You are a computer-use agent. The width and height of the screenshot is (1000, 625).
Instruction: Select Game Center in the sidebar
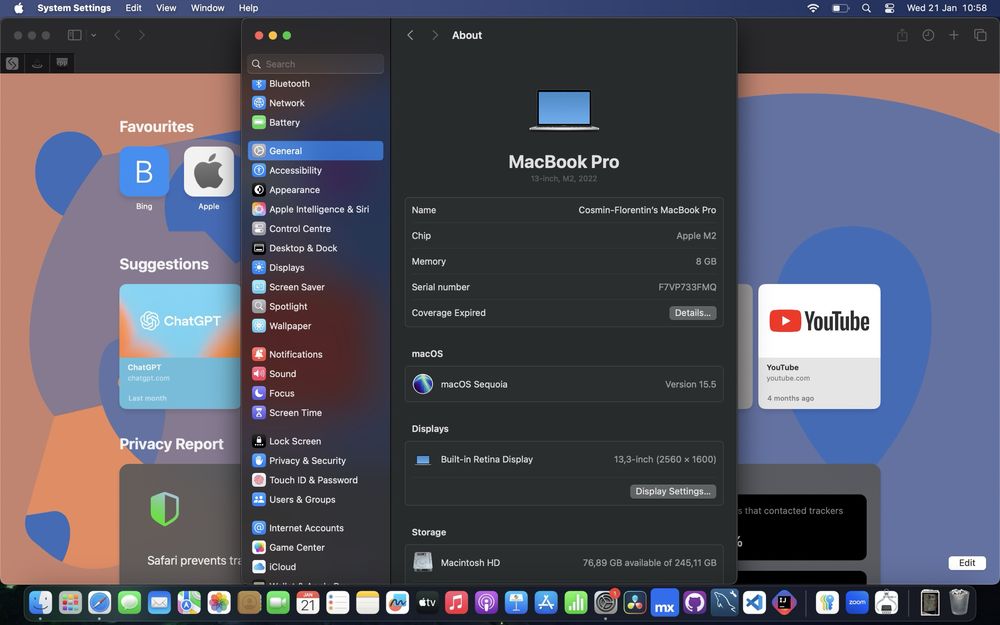[315, 547]
